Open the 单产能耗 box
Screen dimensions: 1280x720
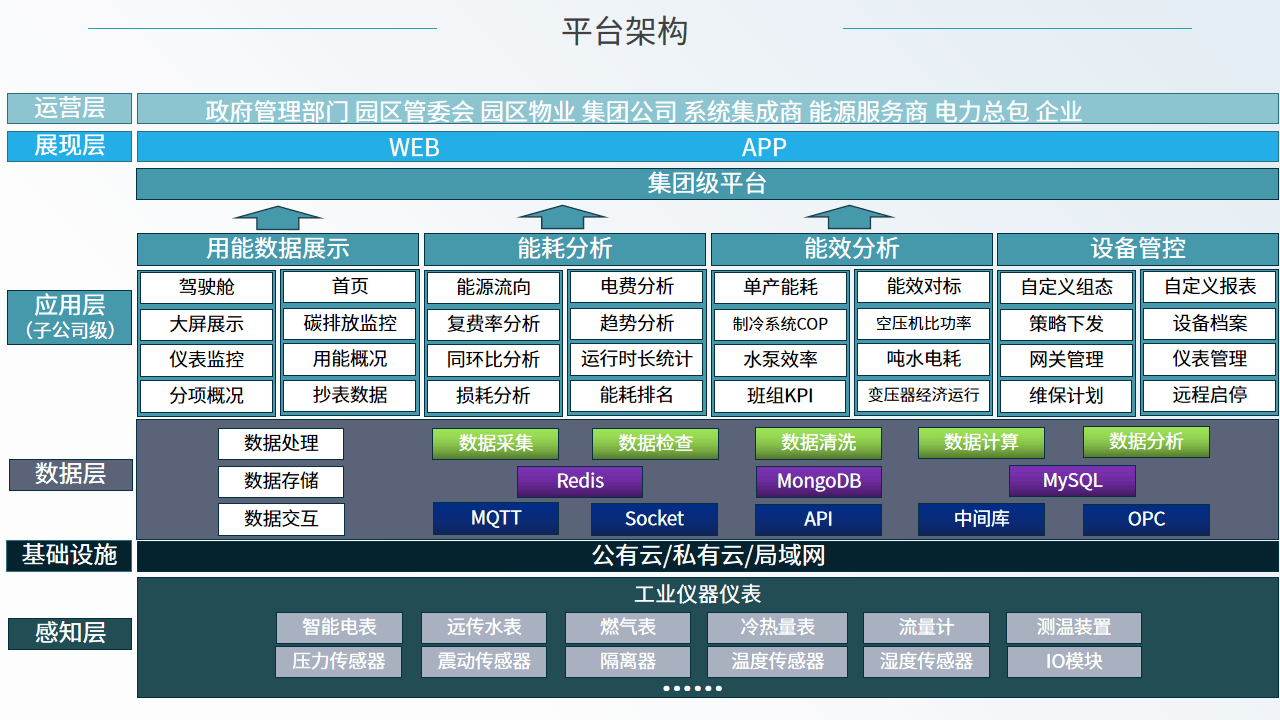(x=780, y=287)
